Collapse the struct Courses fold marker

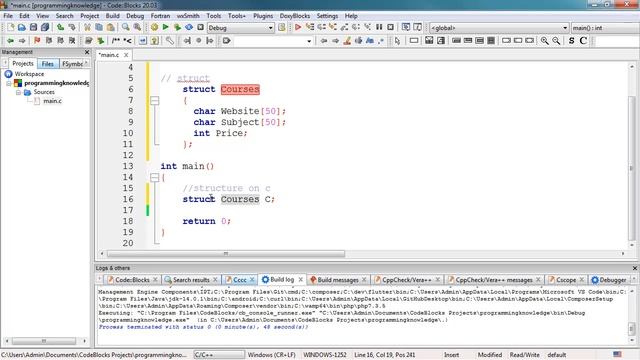pyautogui.click(x=155, y=100)
